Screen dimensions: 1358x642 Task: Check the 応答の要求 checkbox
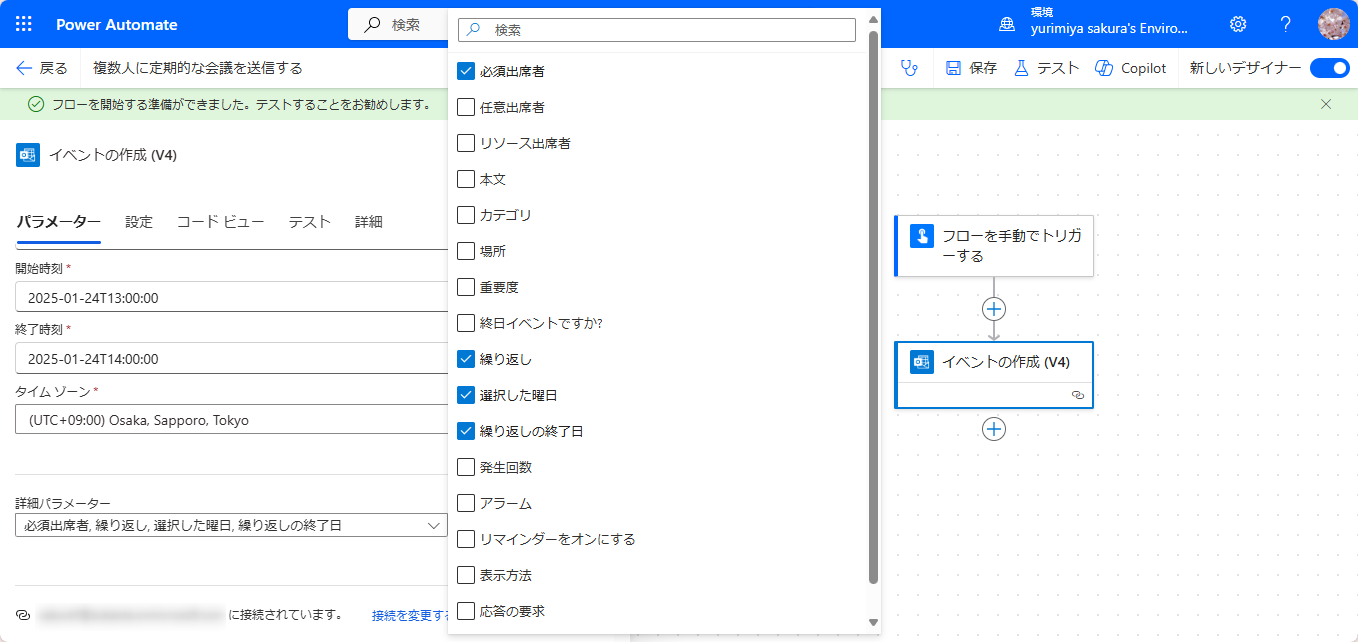466,611
